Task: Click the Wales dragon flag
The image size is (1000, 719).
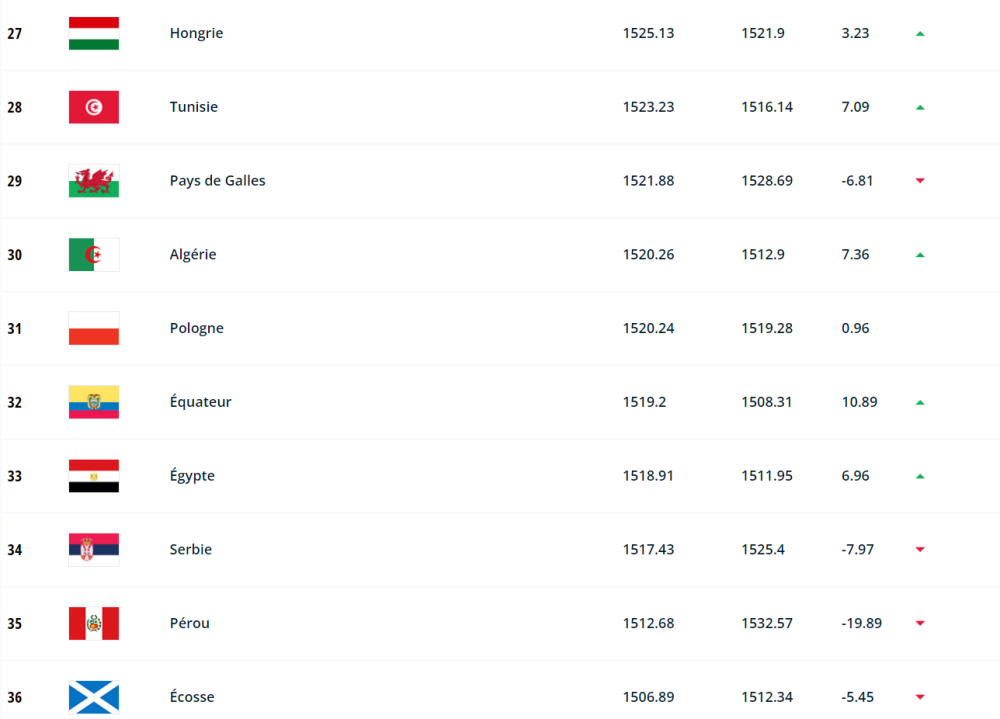Action: [93, 181]
